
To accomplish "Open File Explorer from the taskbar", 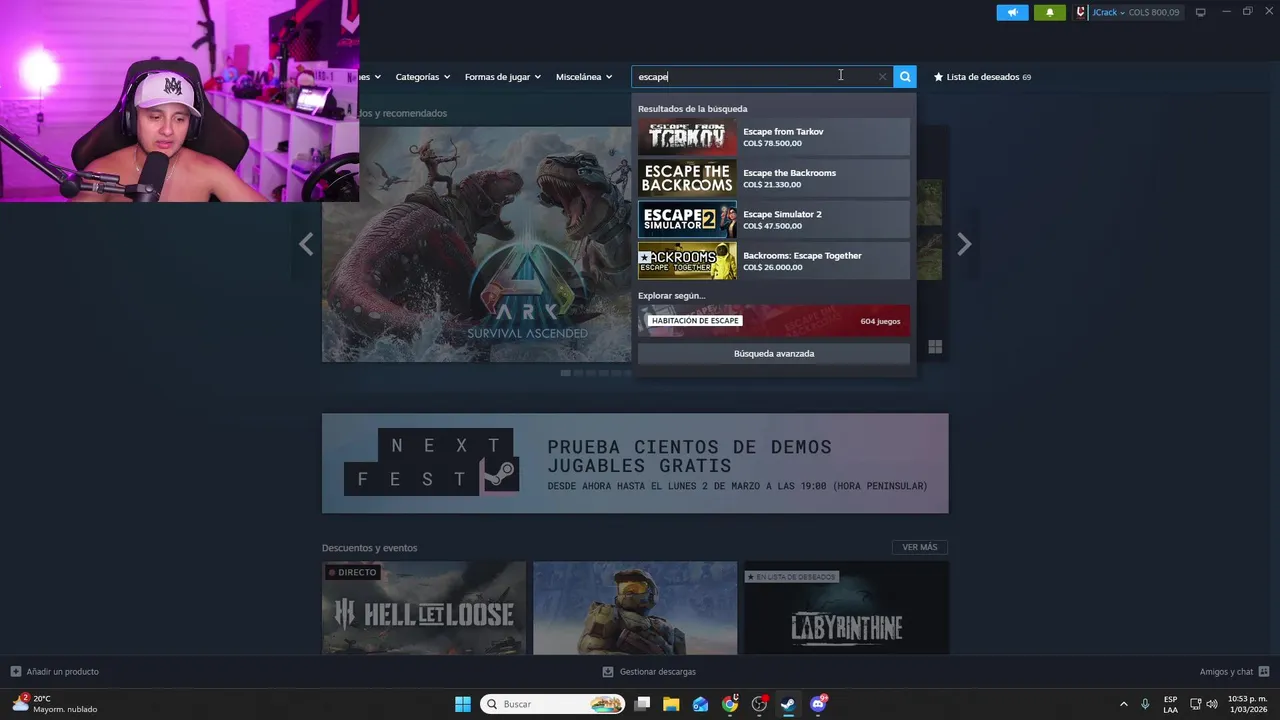I will [671, 704].
